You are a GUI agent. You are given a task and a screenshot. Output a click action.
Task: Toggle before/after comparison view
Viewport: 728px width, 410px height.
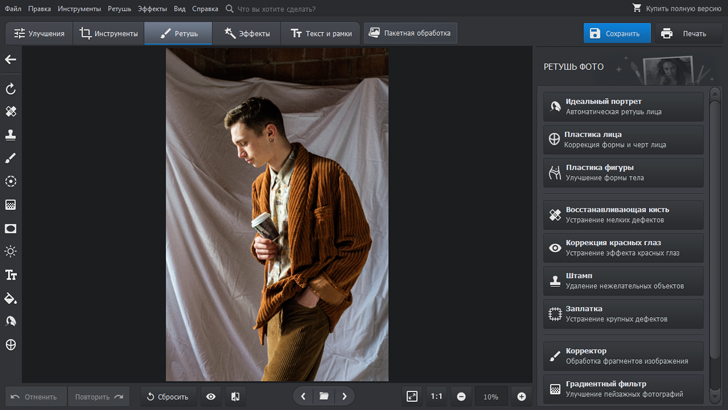tap(235, 397)
